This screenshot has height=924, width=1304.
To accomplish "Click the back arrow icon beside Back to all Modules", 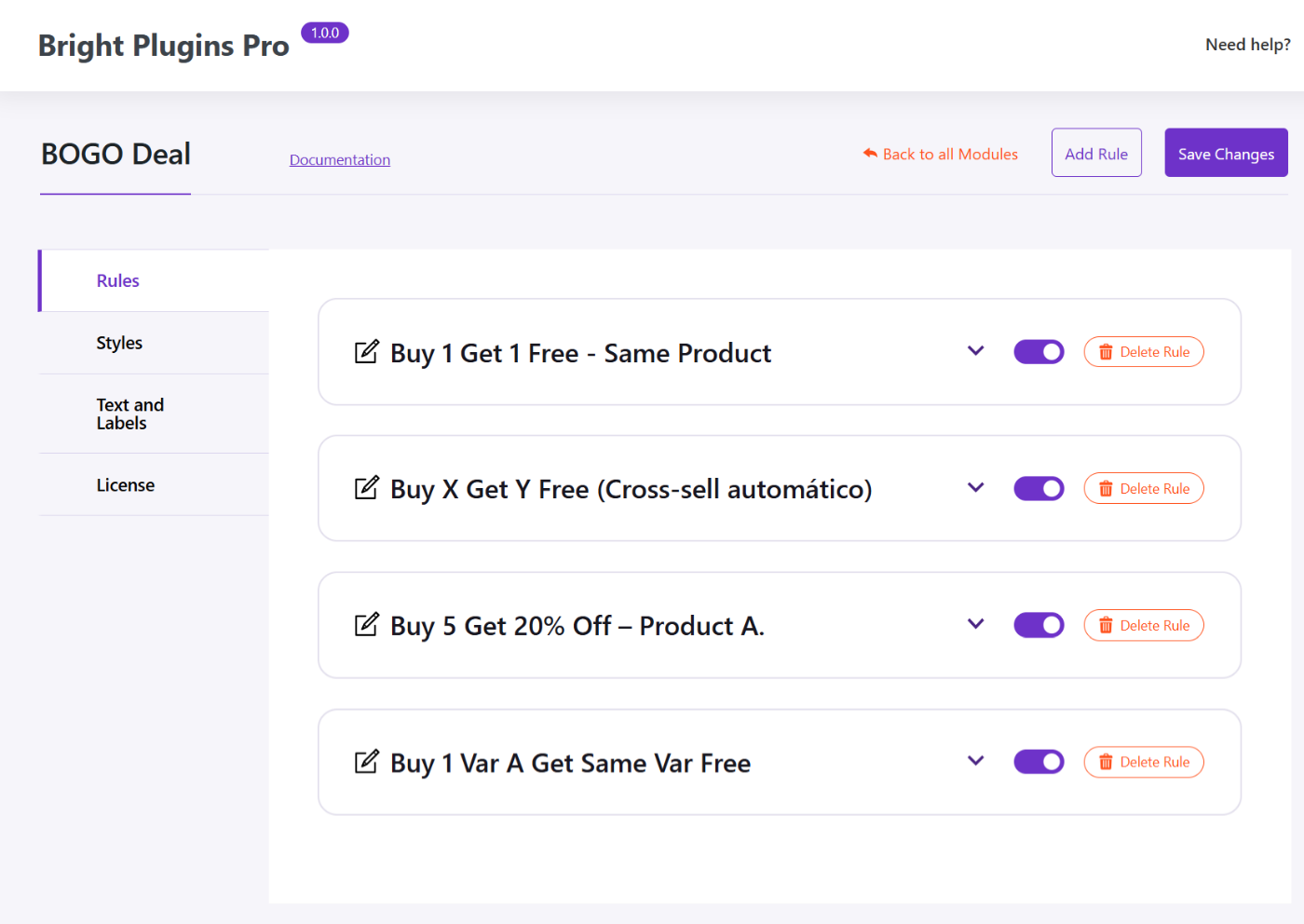I will click(x=870, y=154).
